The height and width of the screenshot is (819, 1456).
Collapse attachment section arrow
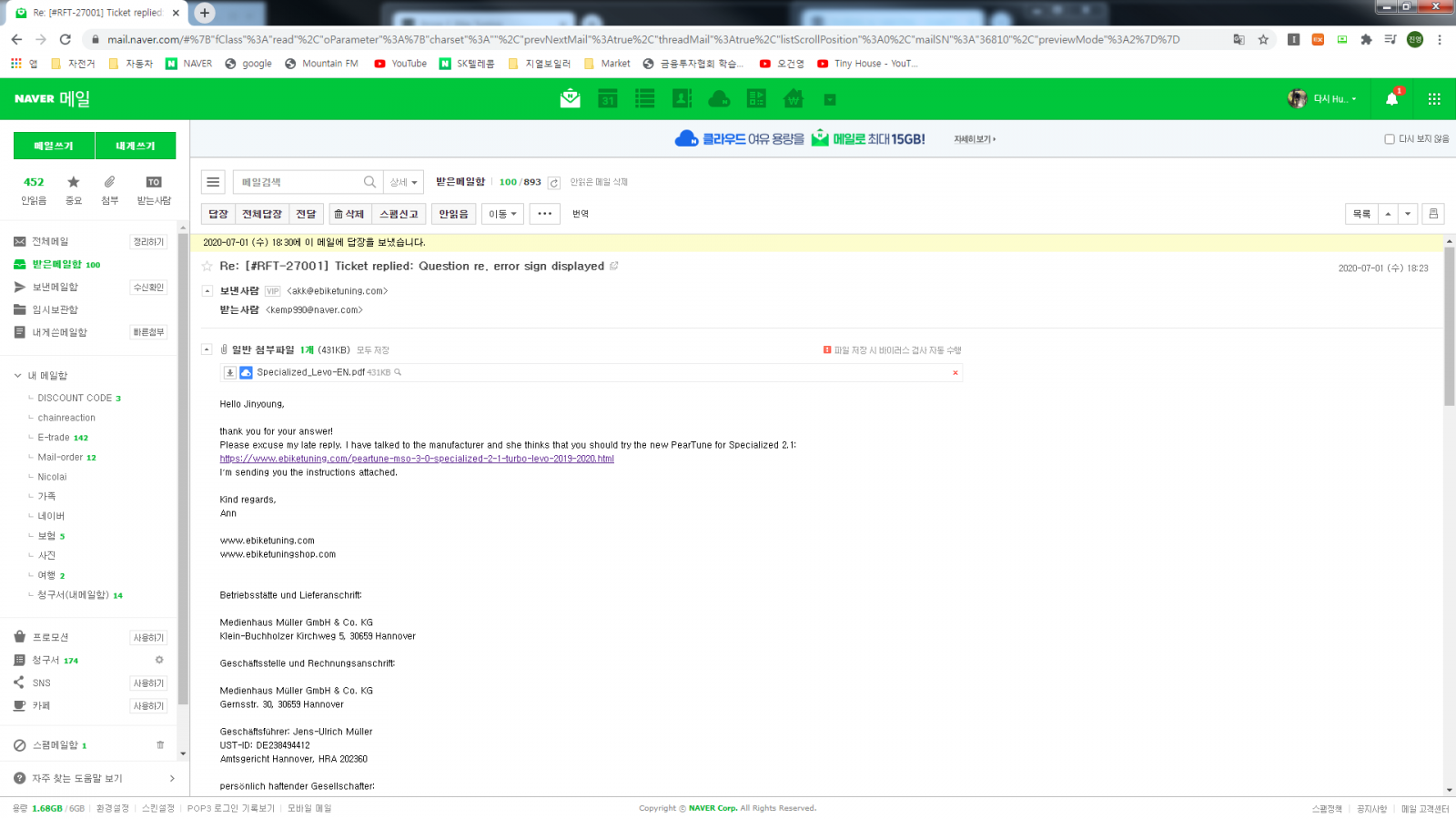(207, 349)
